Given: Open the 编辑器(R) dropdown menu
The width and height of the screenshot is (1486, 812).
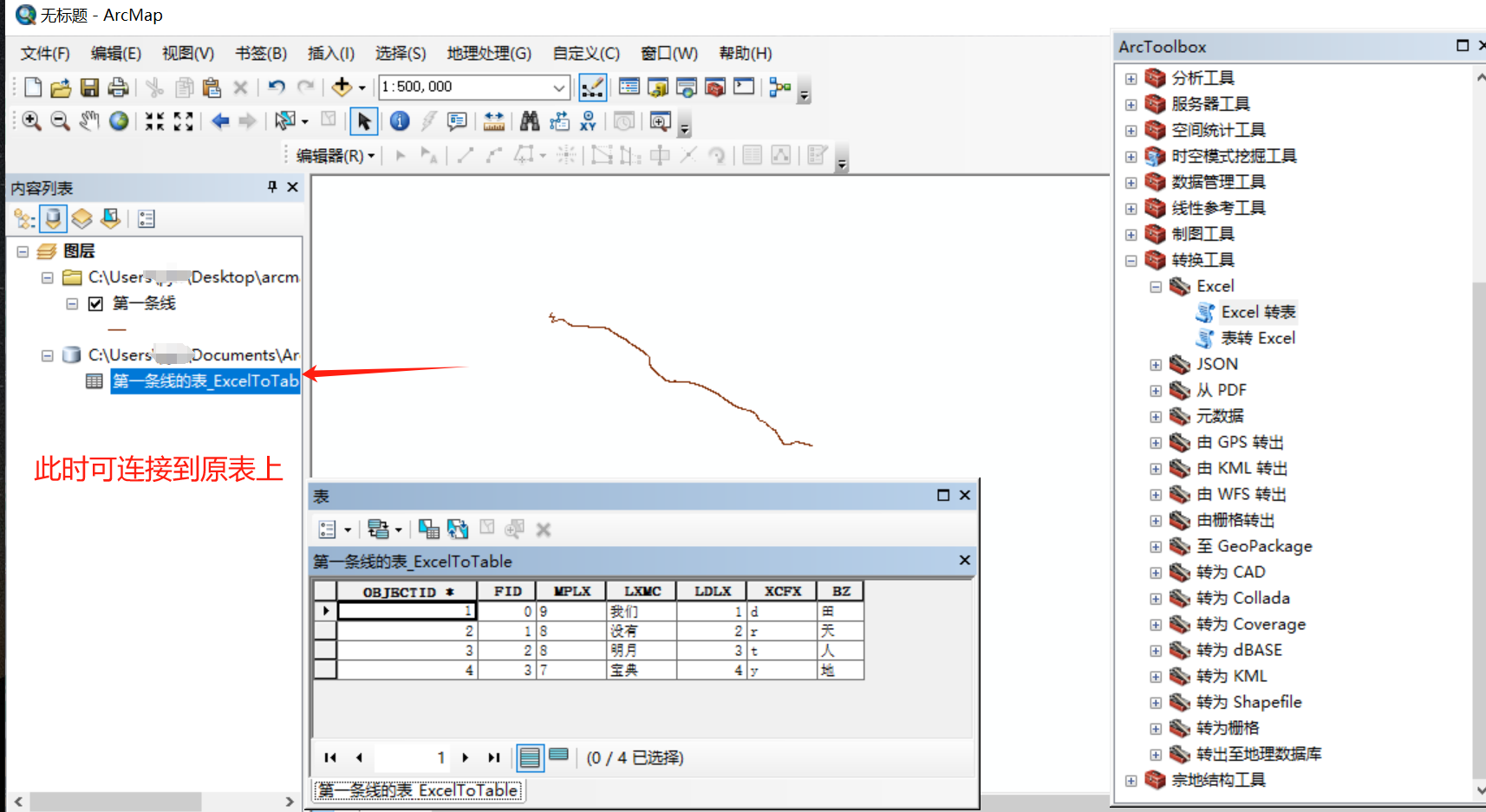Looking at the screenshot, I should pyautogui.click(x=336, y=156).
